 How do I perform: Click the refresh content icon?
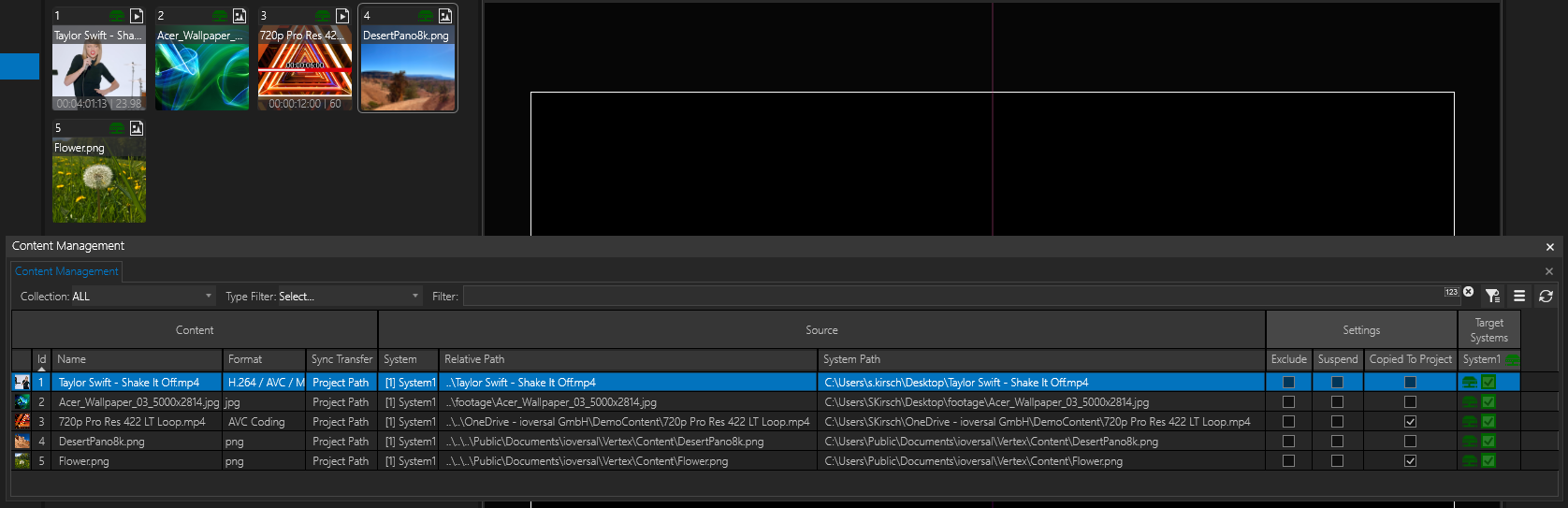click(1546, 296)
